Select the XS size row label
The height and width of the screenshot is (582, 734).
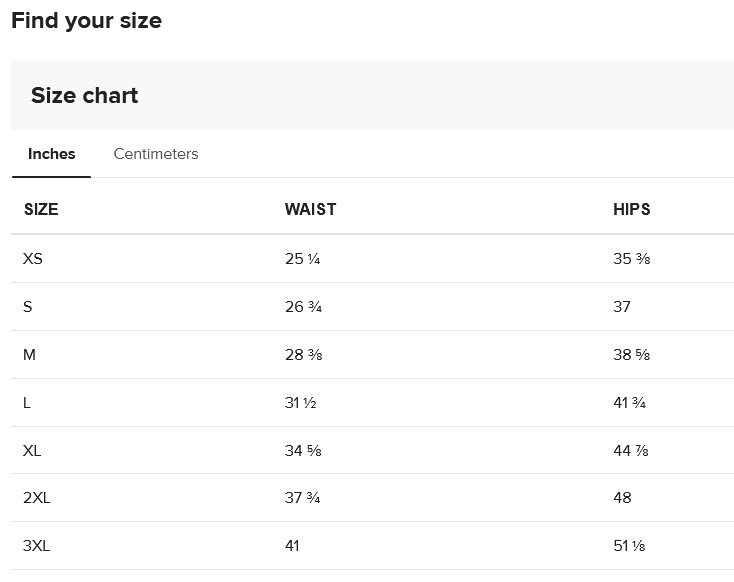coord(33,259)
